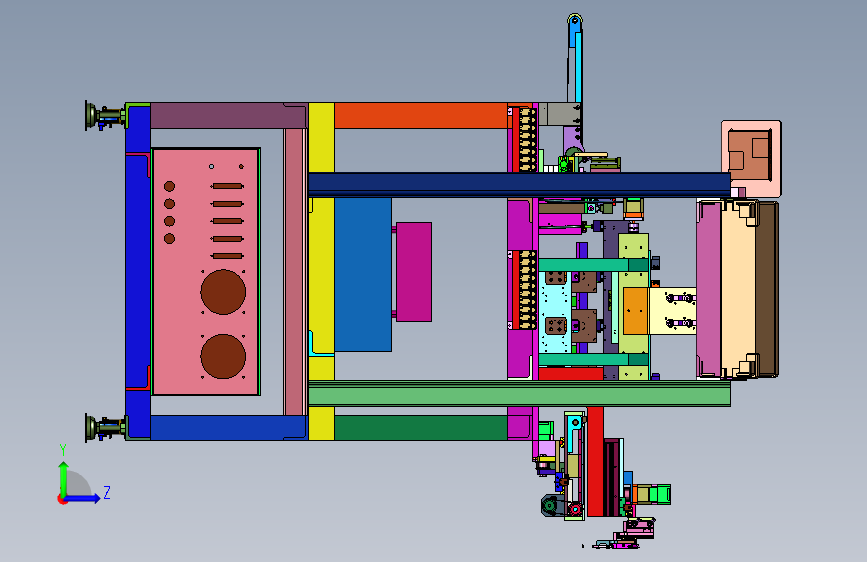Pick the upper large circular cutout on pink panel
Image resolution: width=867 pixels, height=562 pixels.
[223, 292]
